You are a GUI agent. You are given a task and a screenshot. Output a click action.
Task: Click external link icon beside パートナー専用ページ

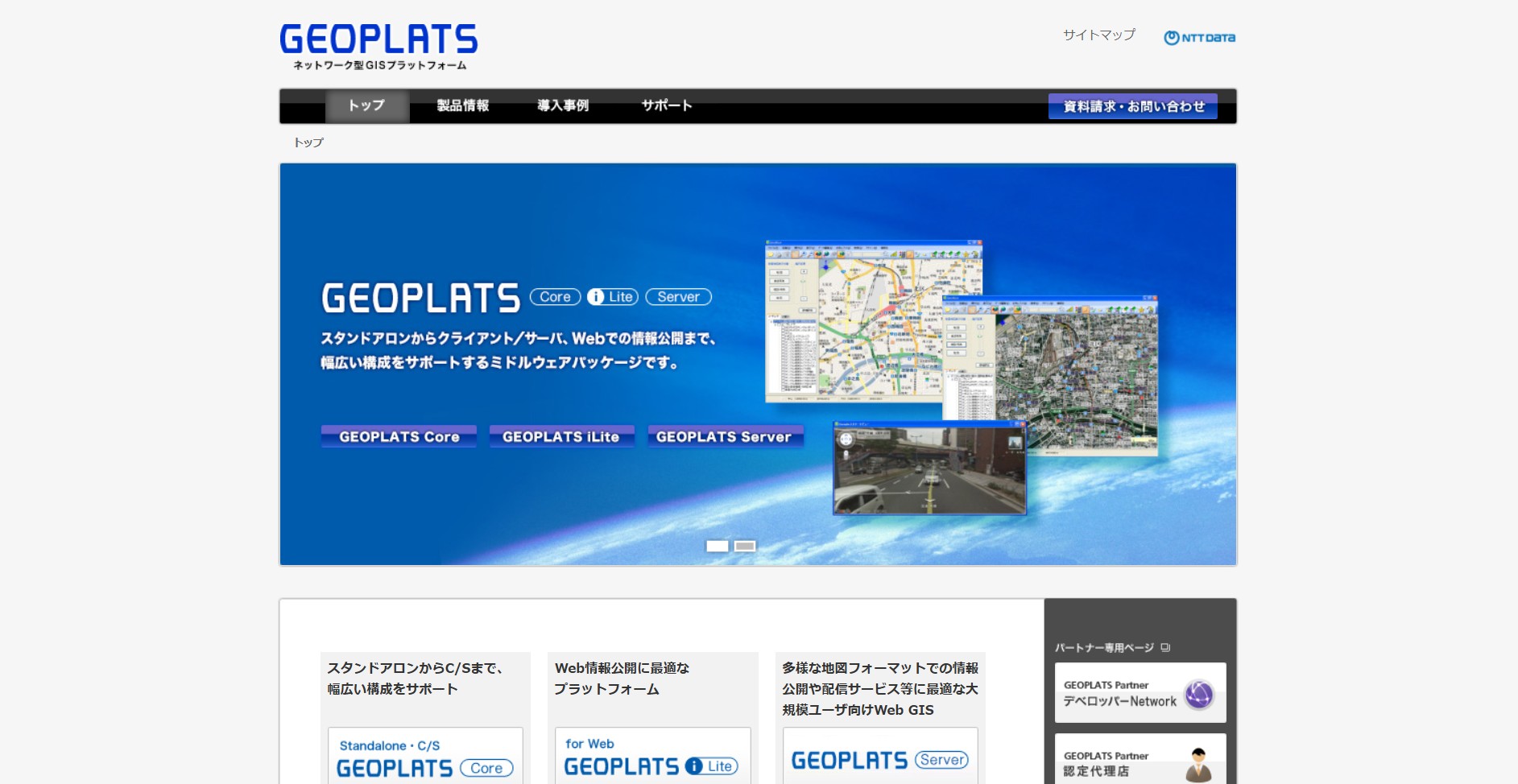tap(1165, 648)
